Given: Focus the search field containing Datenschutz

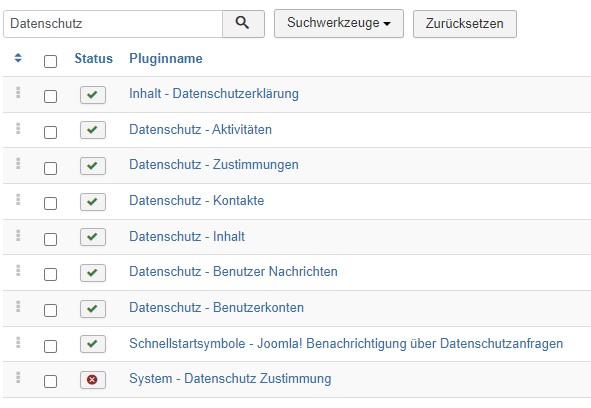Looking at the screenshot, I should 113,24.
